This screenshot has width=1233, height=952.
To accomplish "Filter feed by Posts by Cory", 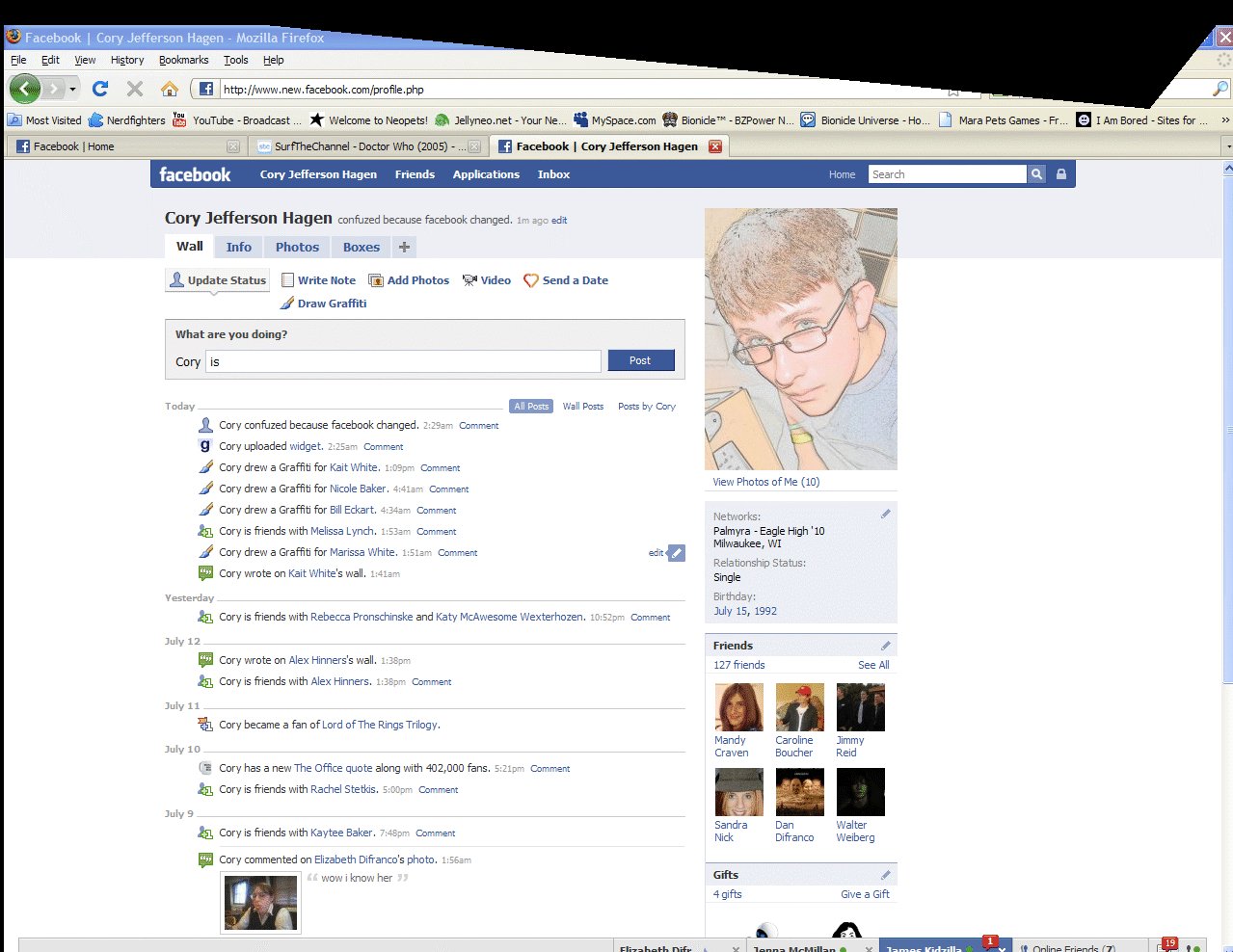I will [646, 406].
